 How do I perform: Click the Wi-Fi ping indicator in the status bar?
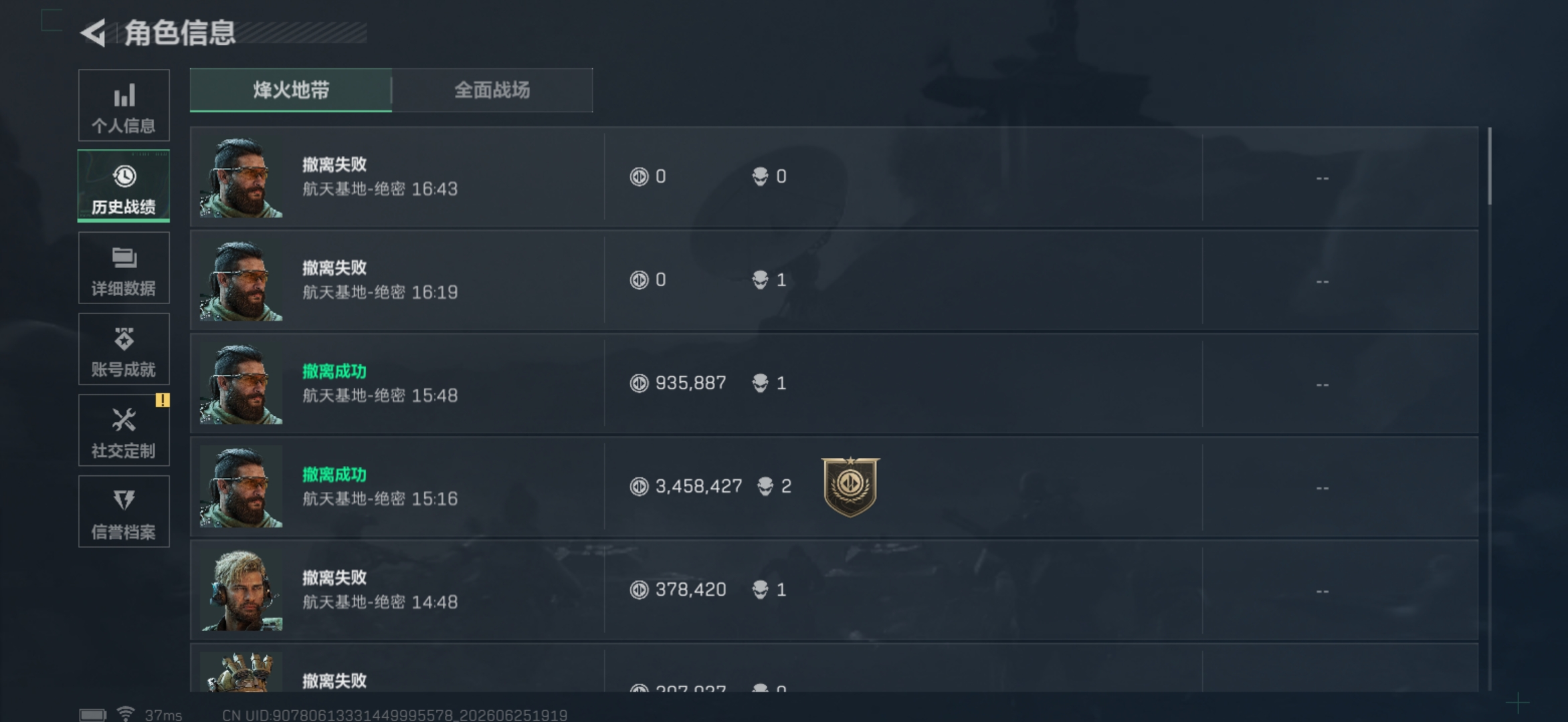click(150, 715)
